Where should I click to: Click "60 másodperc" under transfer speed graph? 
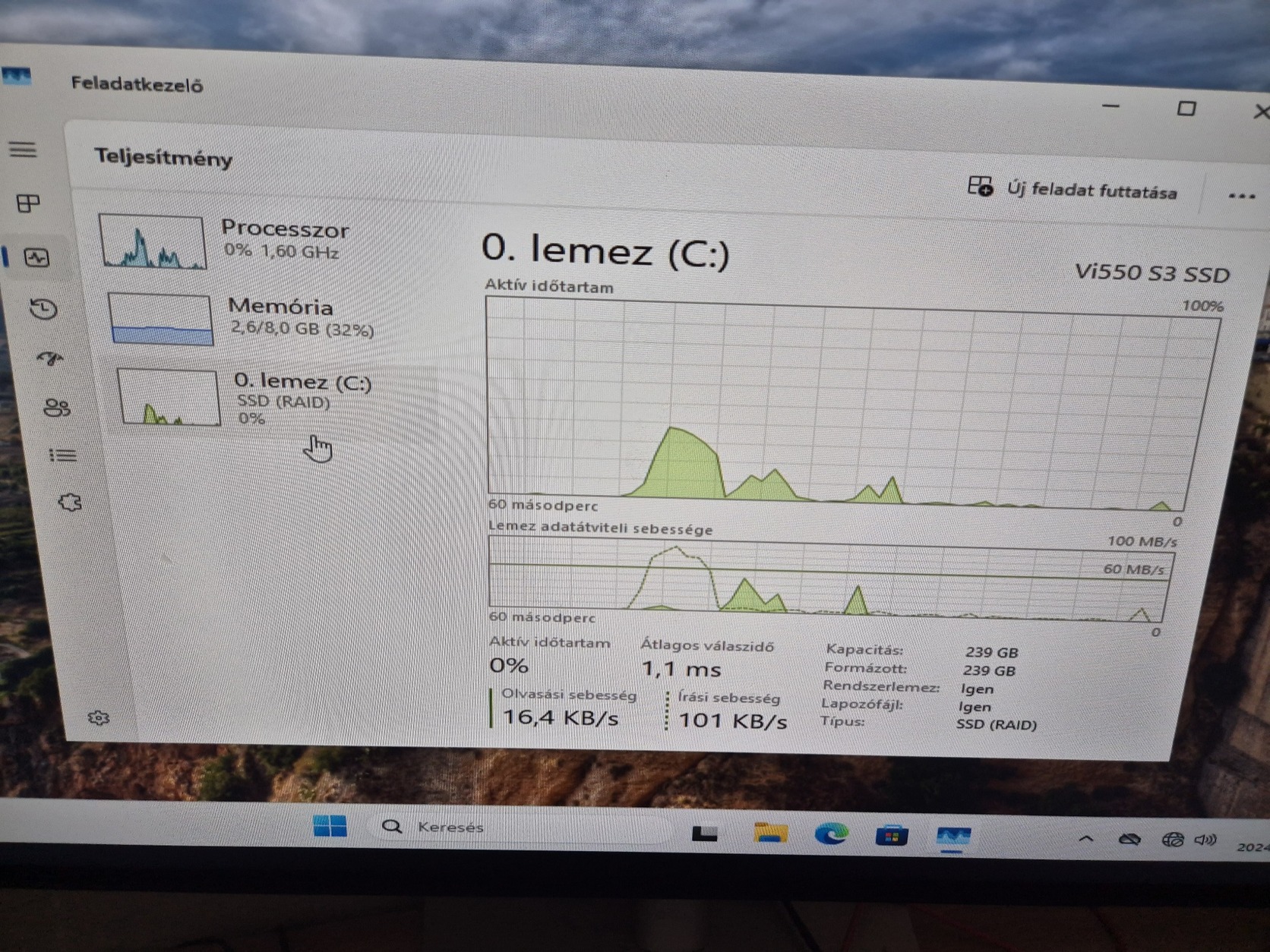coord(542,616)
